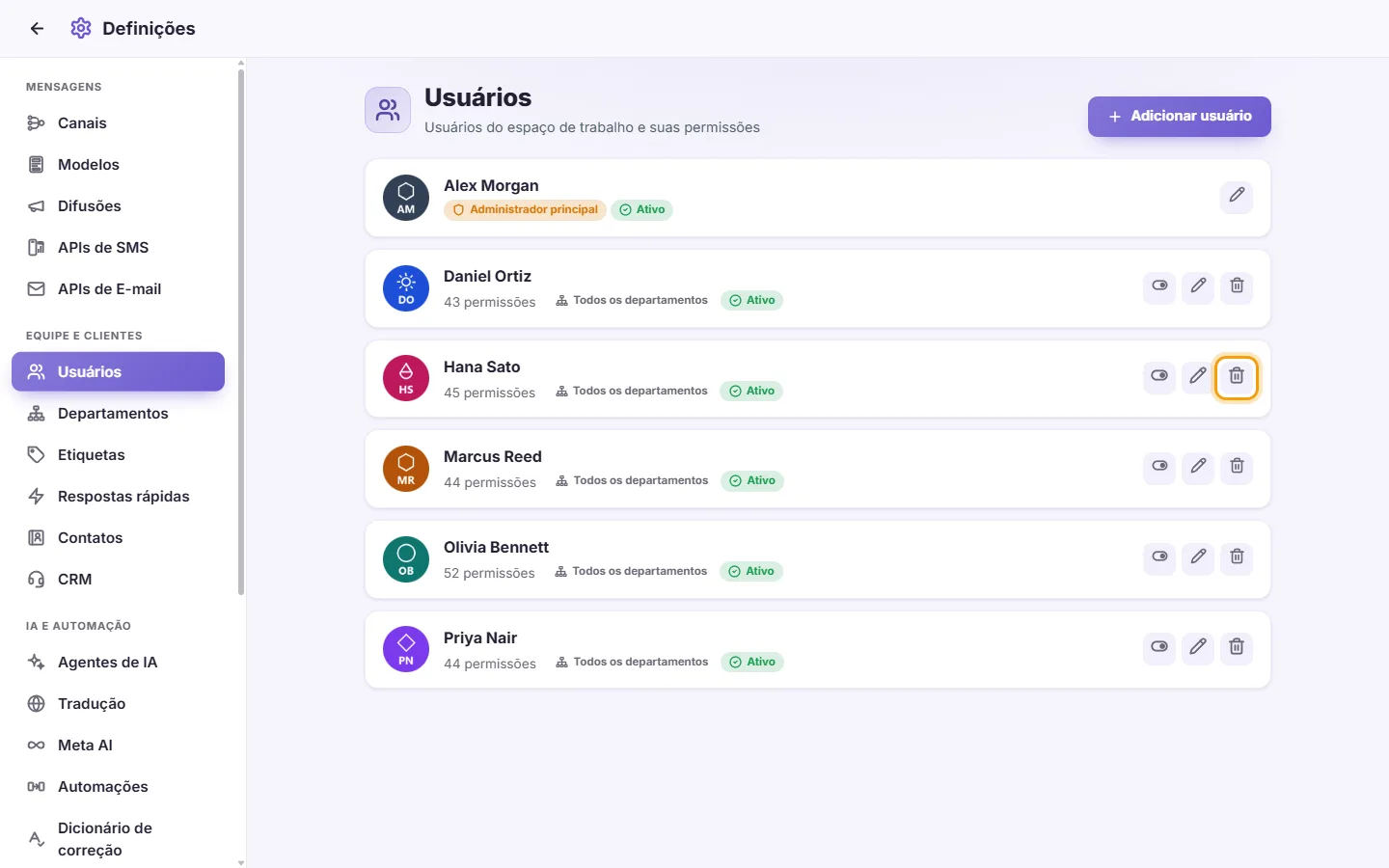Viewport: 1389px width, 868px height.
Task: Click Olivia Bennett's OB avatar
Action: [406, 559]
